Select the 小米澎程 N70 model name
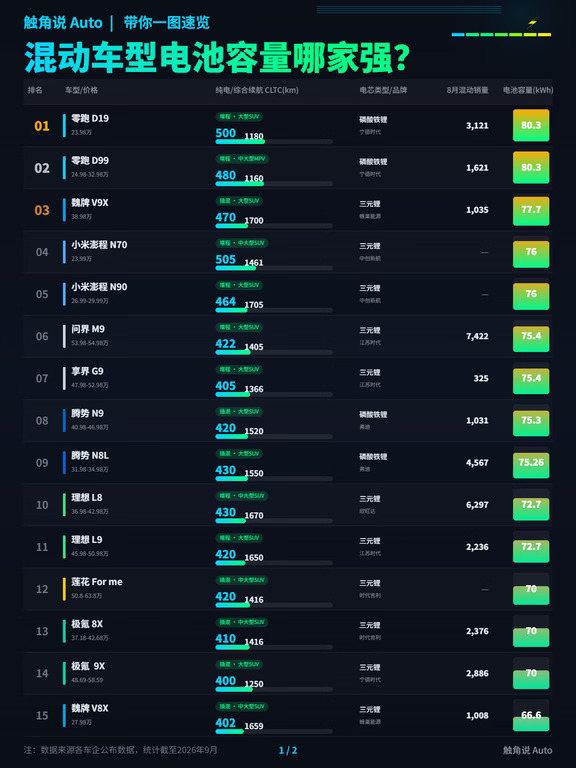The image size is (576, 768). tap(99, 245)
